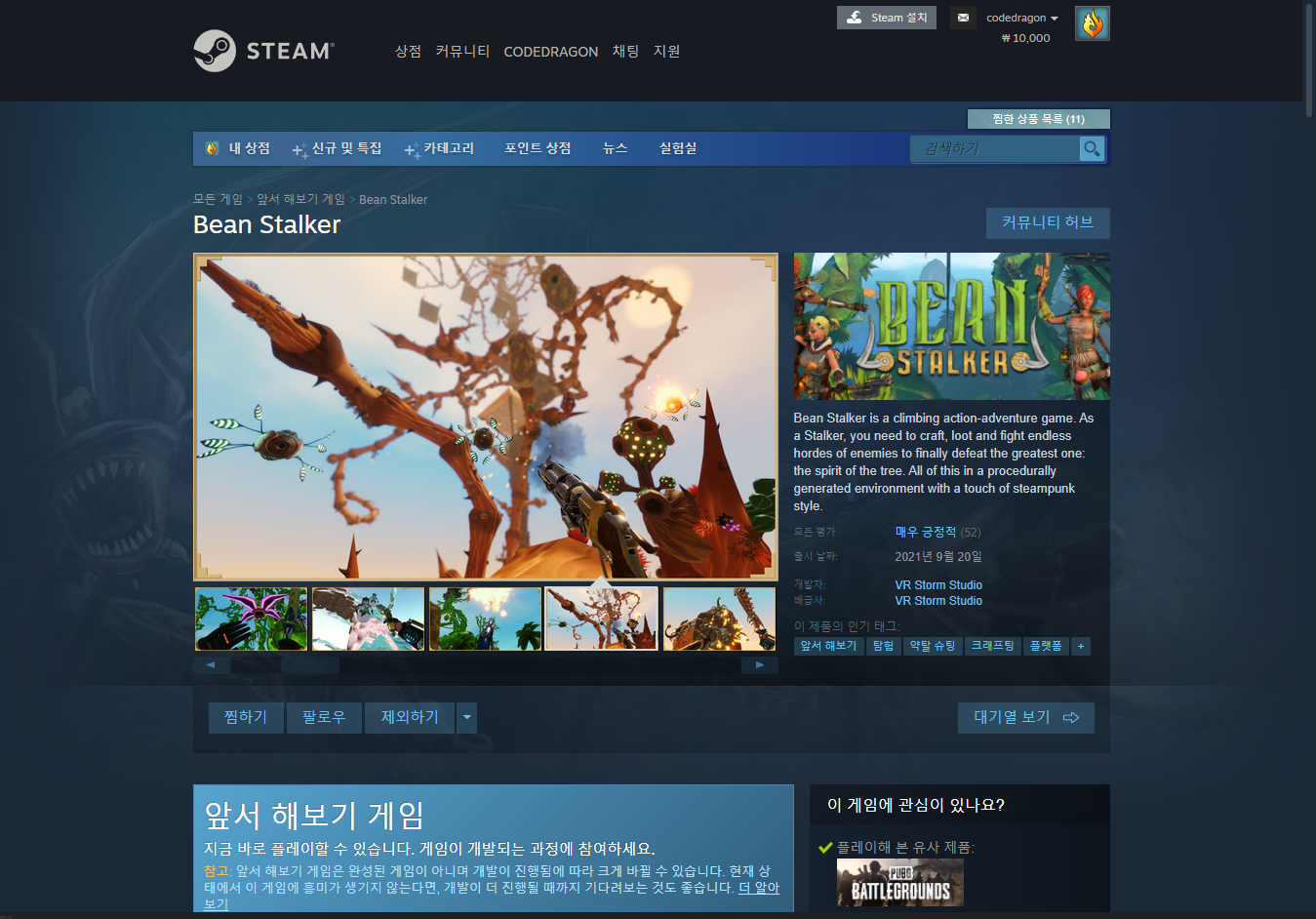Open the 커뮤니티 허브 button
Viewport: 1316px width, 919px height.
[1048, 222]
